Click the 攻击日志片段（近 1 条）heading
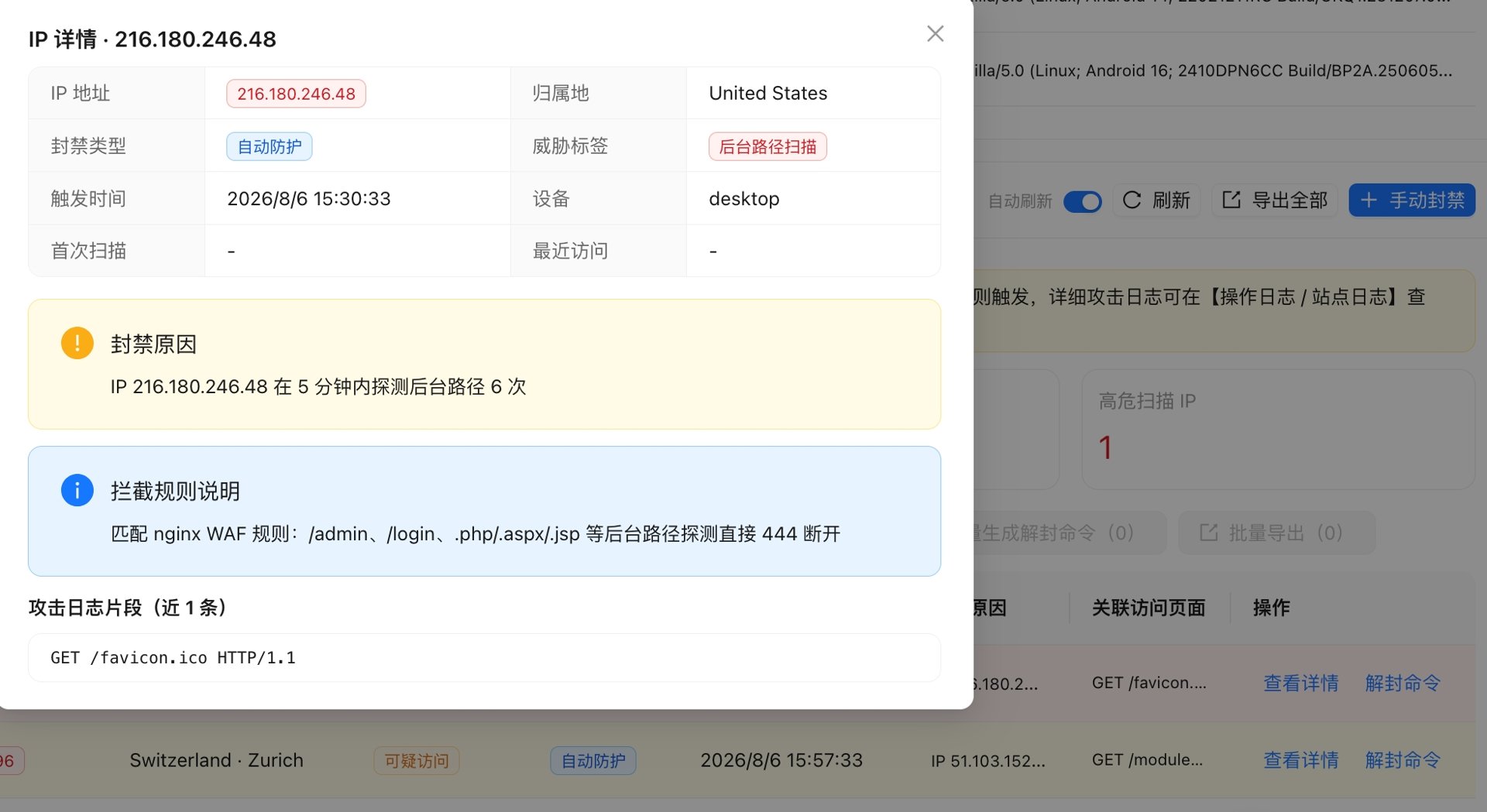 [x=128, y=608]
